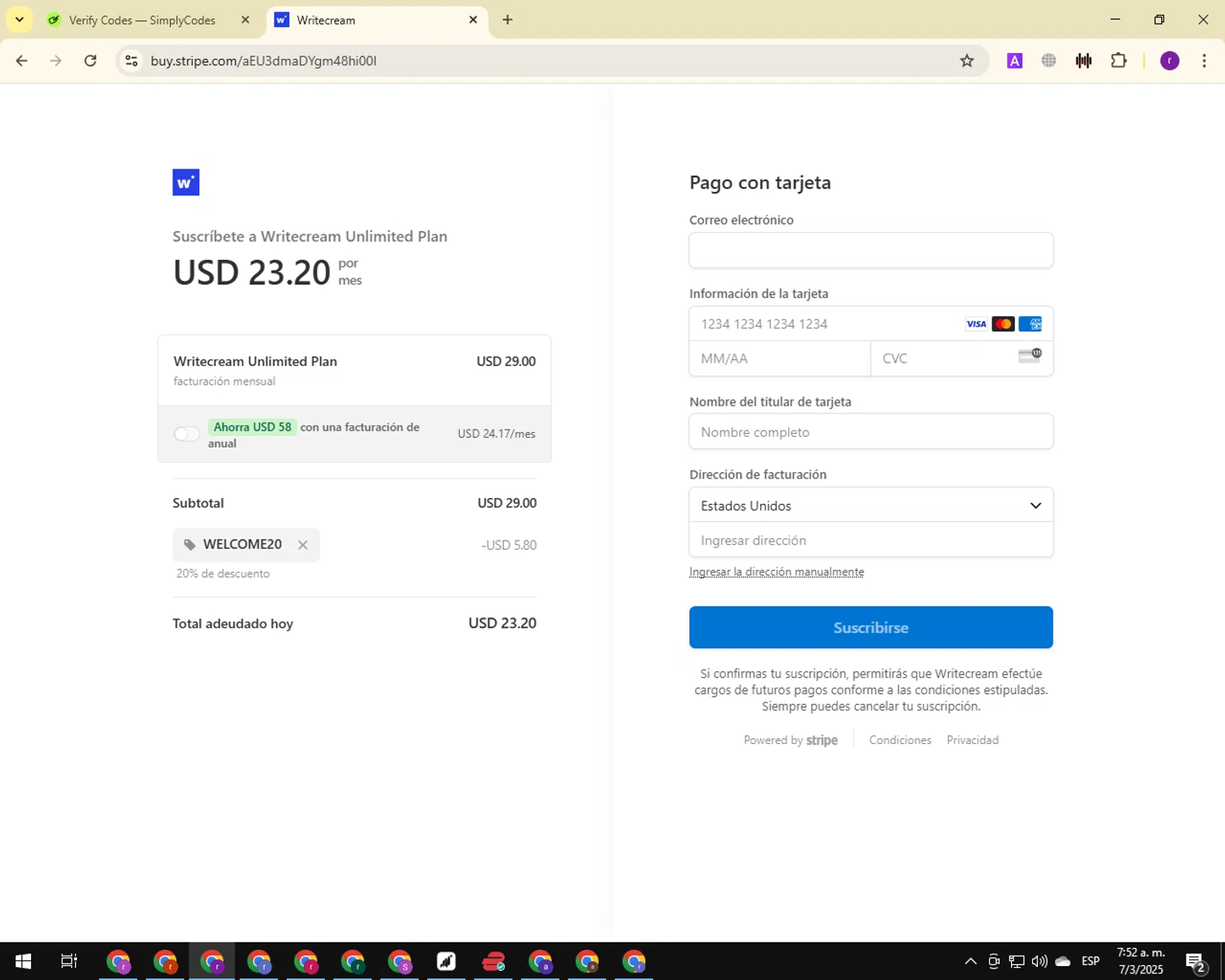The width and height of the screenshot is (1225, 980).
Task: Focus the CVC field
Action: pos(962,359)
